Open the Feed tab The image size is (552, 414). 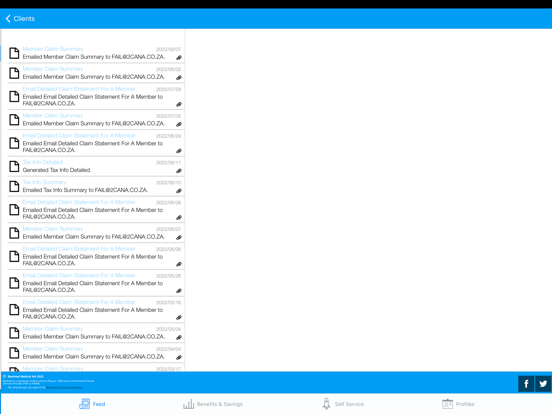click(92, 404)
